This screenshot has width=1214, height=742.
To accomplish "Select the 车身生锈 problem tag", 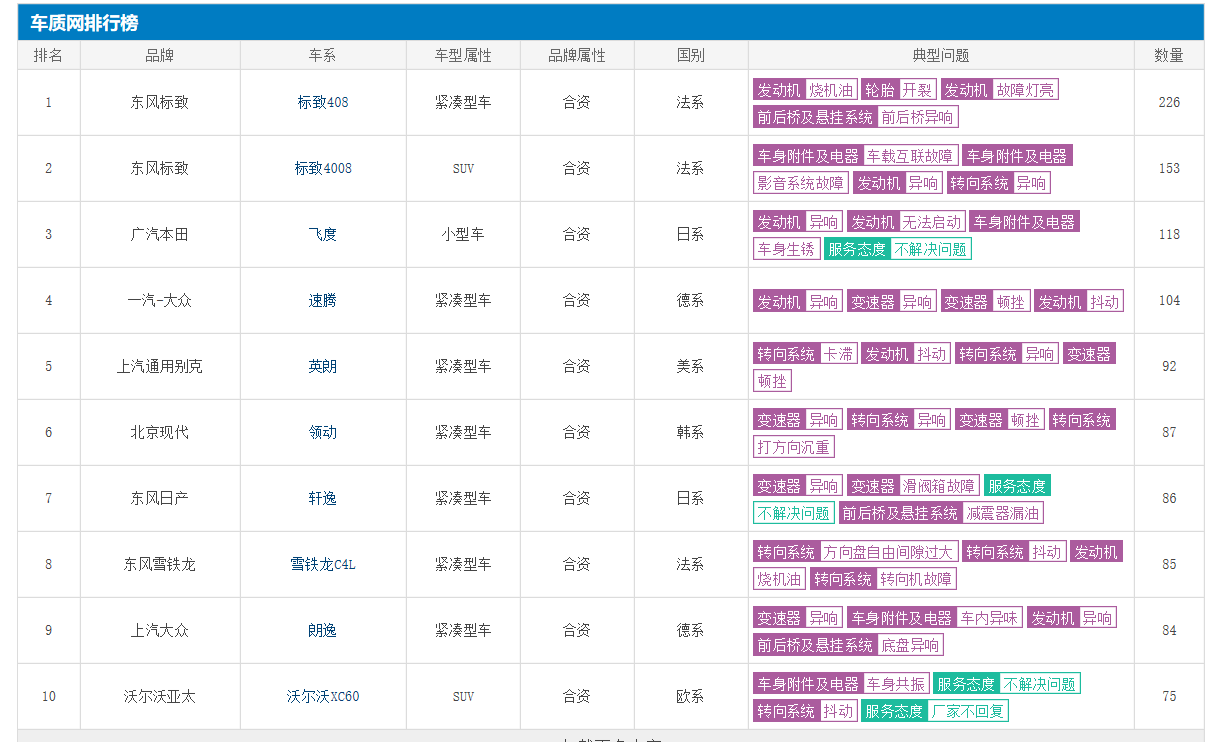I will click(787, 249).
